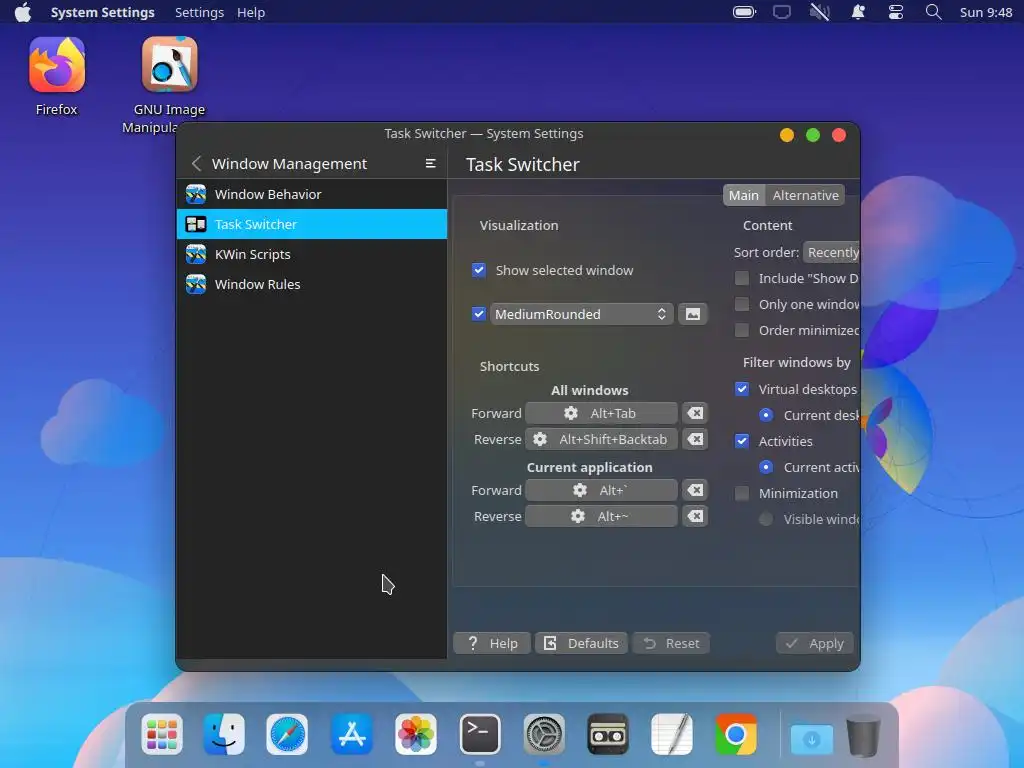1024x768 pixels.
Task: Edit the Alt+~ reverse shortcut
Action: tap(601, 517)
